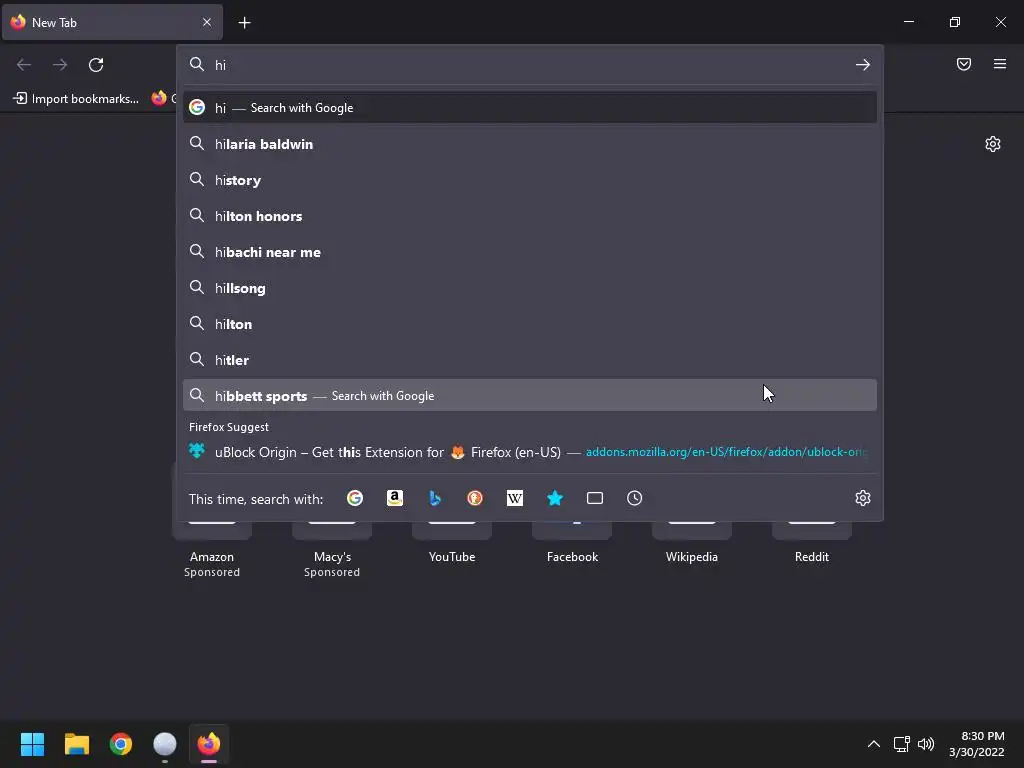
Task: Choose 'history' suggestion
Action: (x=529, y=180)
